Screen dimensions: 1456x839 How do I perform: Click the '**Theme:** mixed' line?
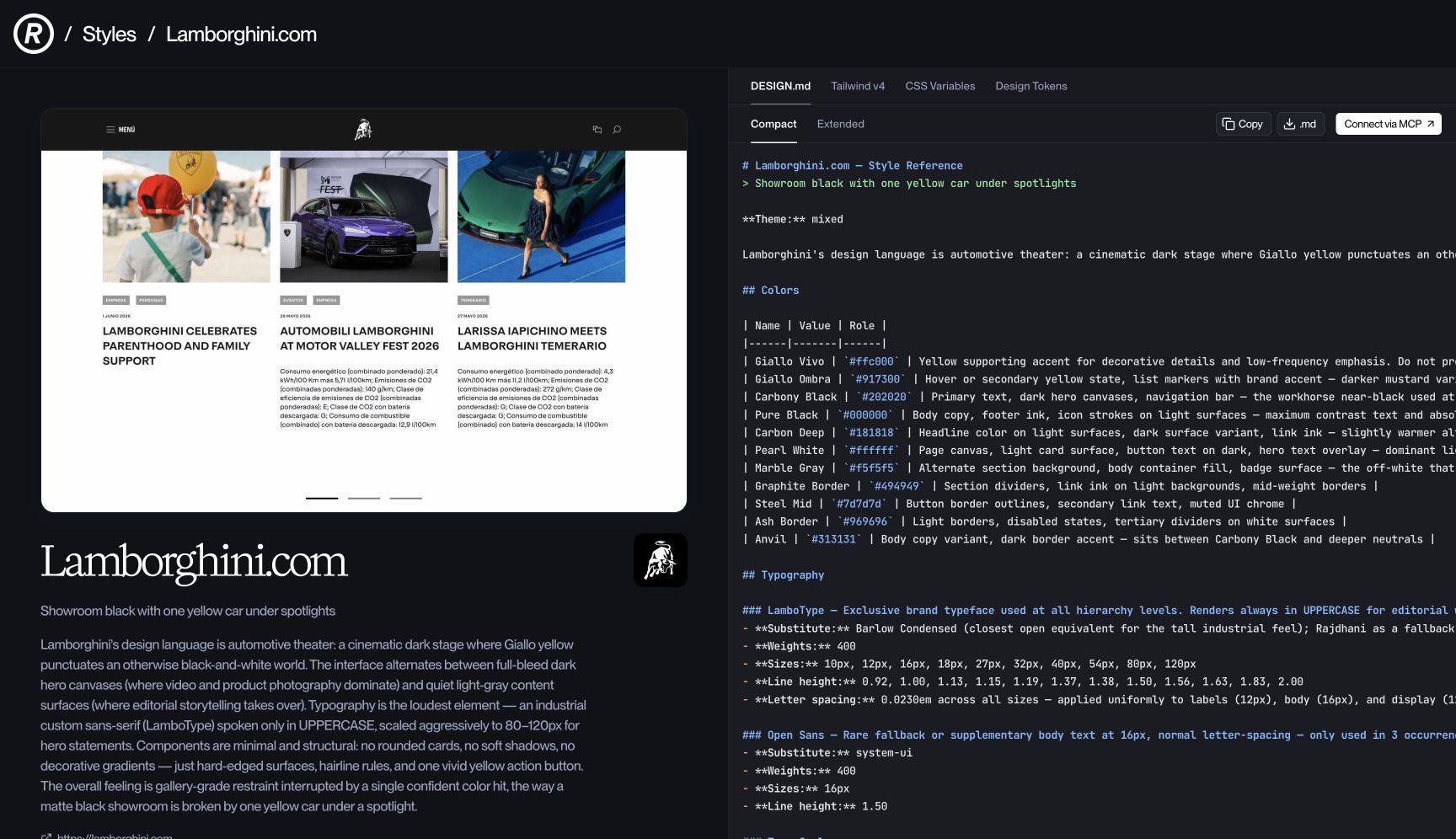pyautogui.click(x=792, y=219)
